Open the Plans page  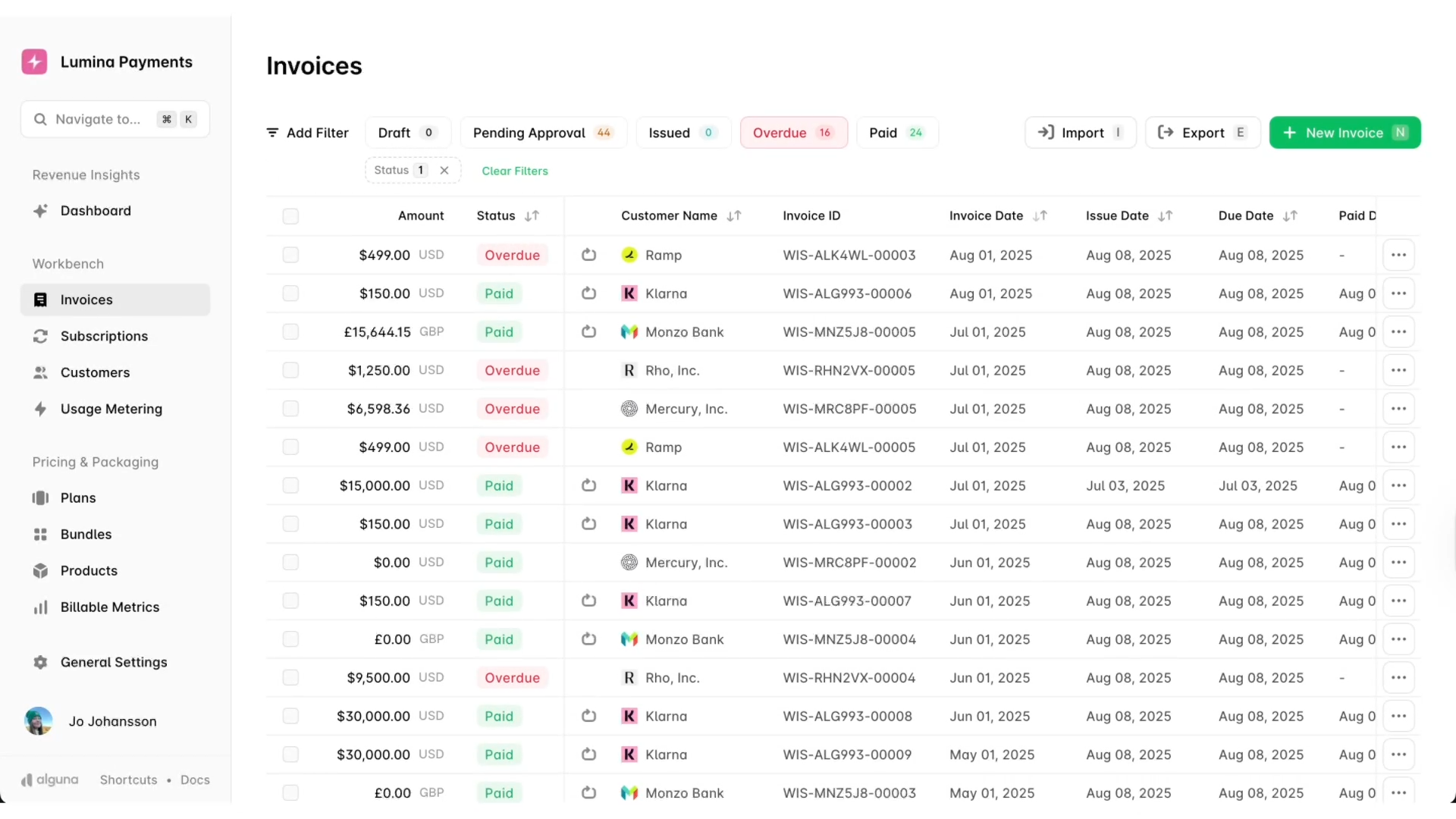coord(77,498)
